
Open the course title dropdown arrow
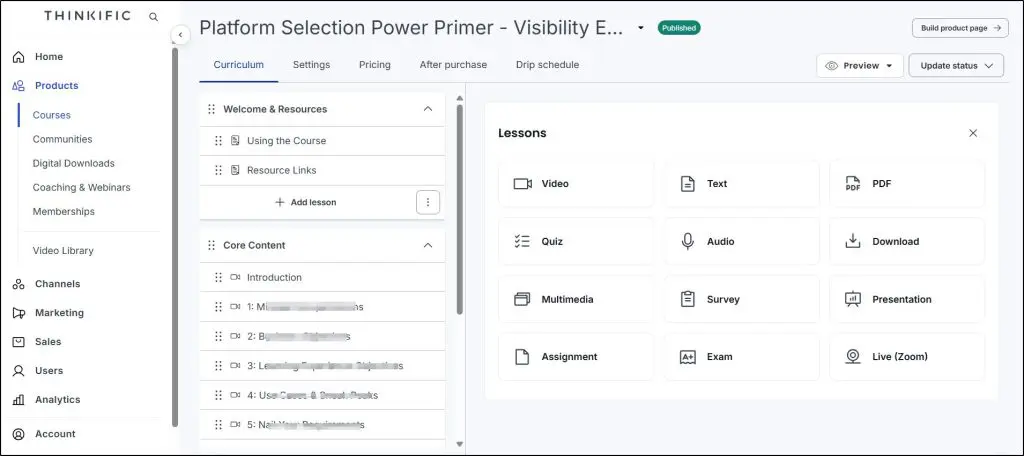click(x=641, y=28)
